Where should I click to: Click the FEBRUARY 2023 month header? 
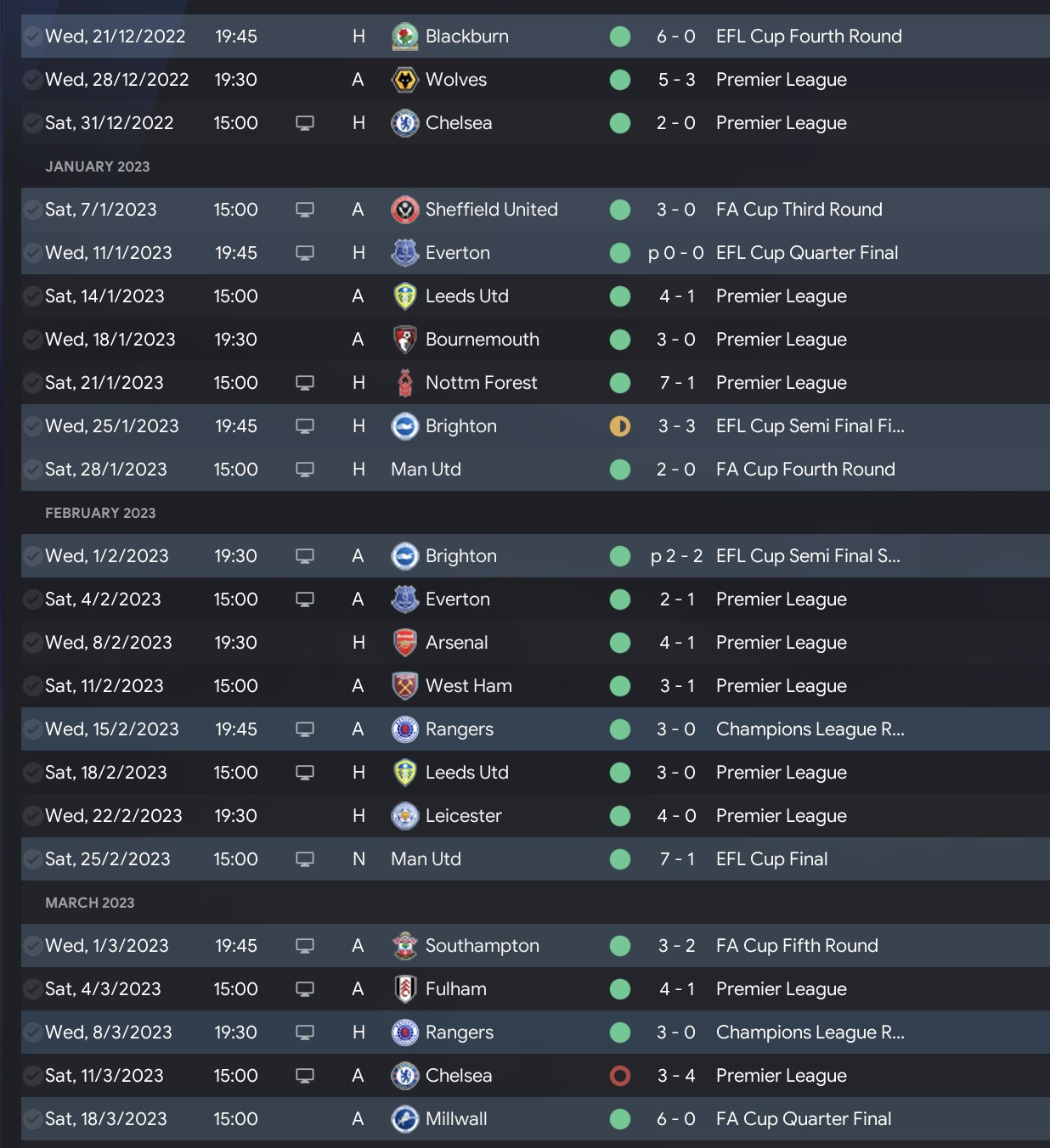pyautogui.click(x=100, y=513)
